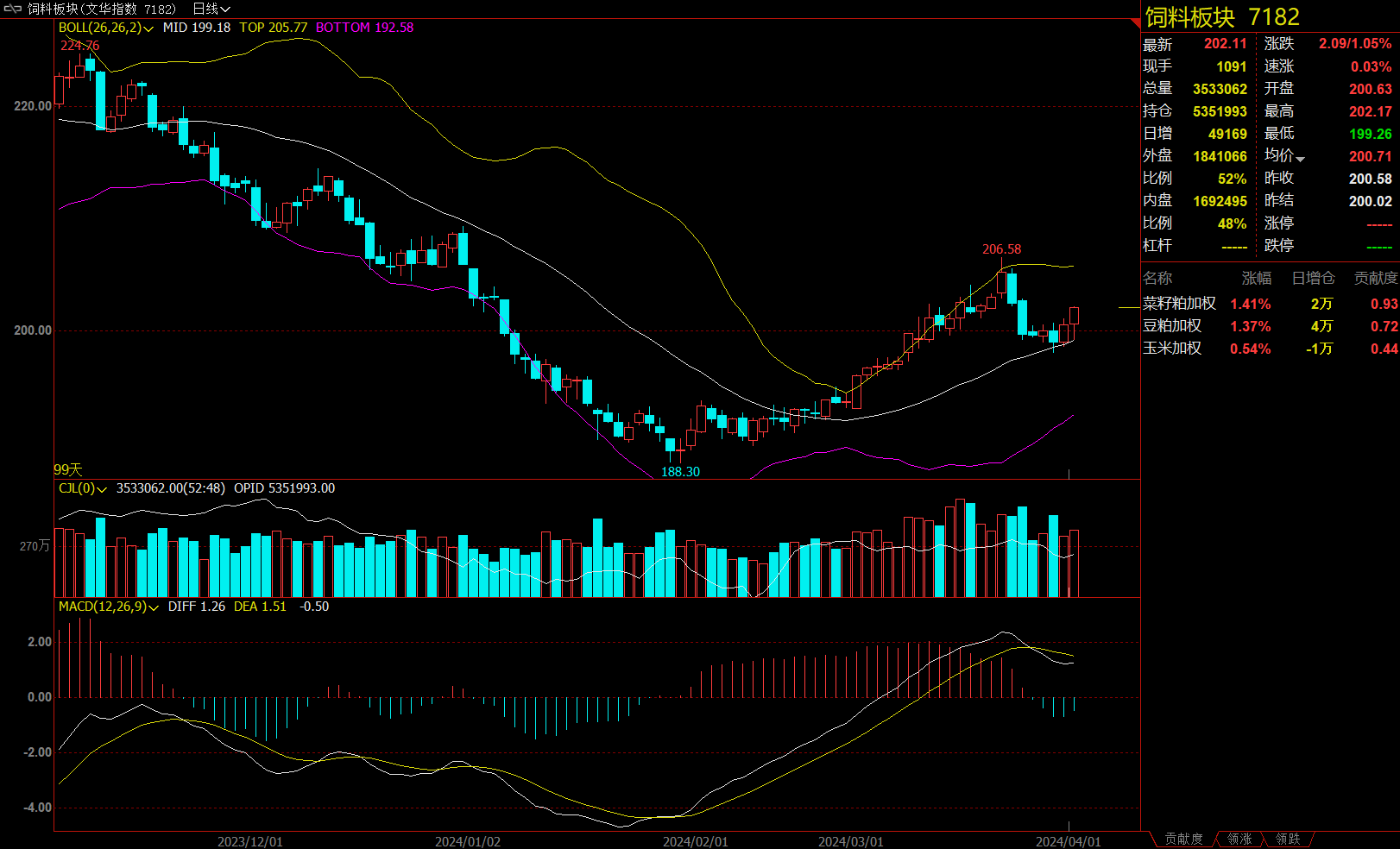Click the 2024/02/01 date marker on time axis
Screen dimensions: 1400x849
(x=695, y=841)
